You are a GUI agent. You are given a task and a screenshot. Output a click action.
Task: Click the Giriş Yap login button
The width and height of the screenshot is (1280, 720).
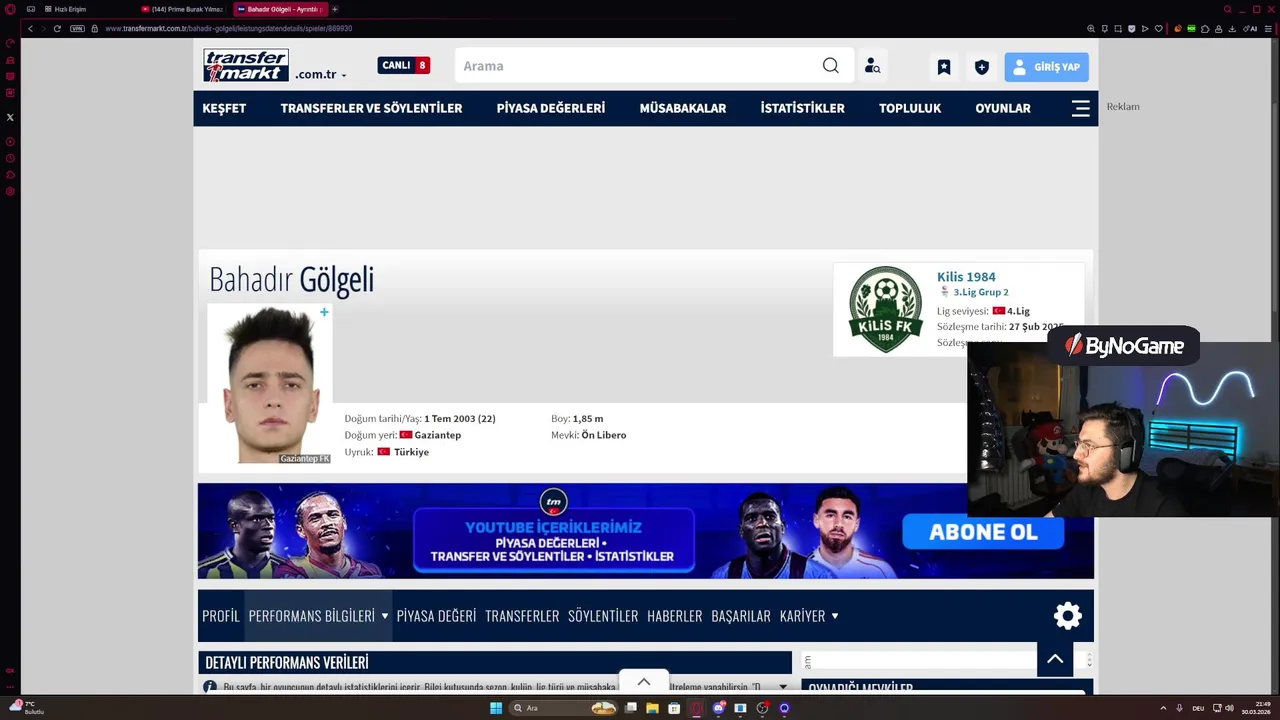click(1047, 67)
